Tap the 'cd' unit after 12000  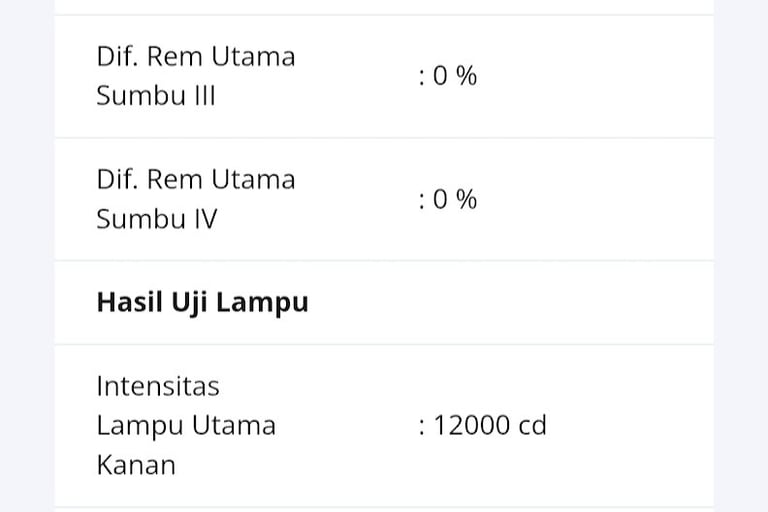[x=532, y=426]
